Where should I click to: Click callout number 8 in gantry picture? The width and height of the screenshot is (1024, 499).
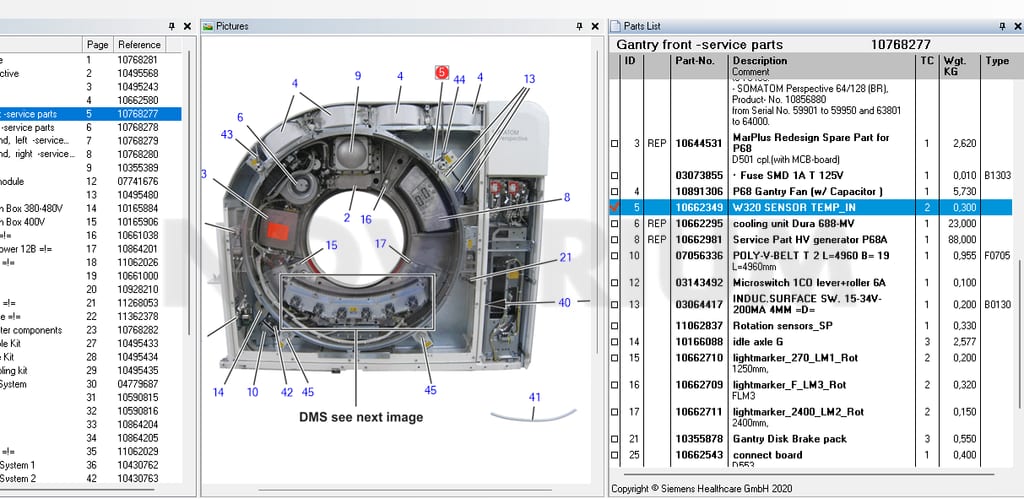click(x=567, y=197)
